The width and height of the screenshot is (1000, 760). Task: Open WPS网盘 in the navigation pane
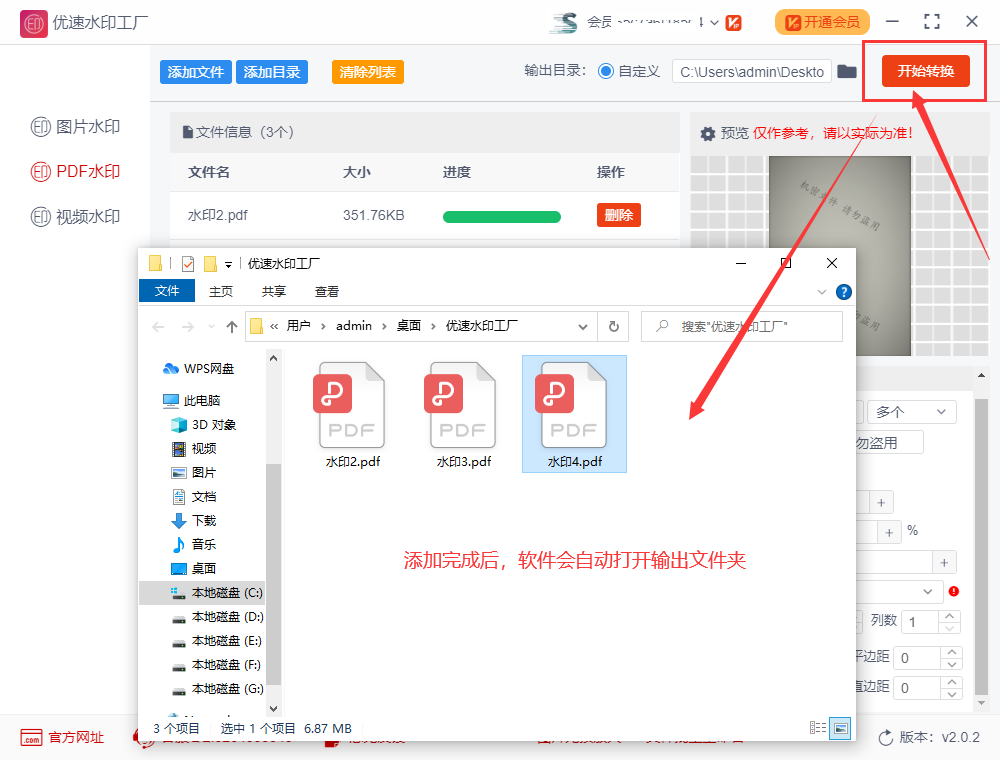(x=199, y=369)
